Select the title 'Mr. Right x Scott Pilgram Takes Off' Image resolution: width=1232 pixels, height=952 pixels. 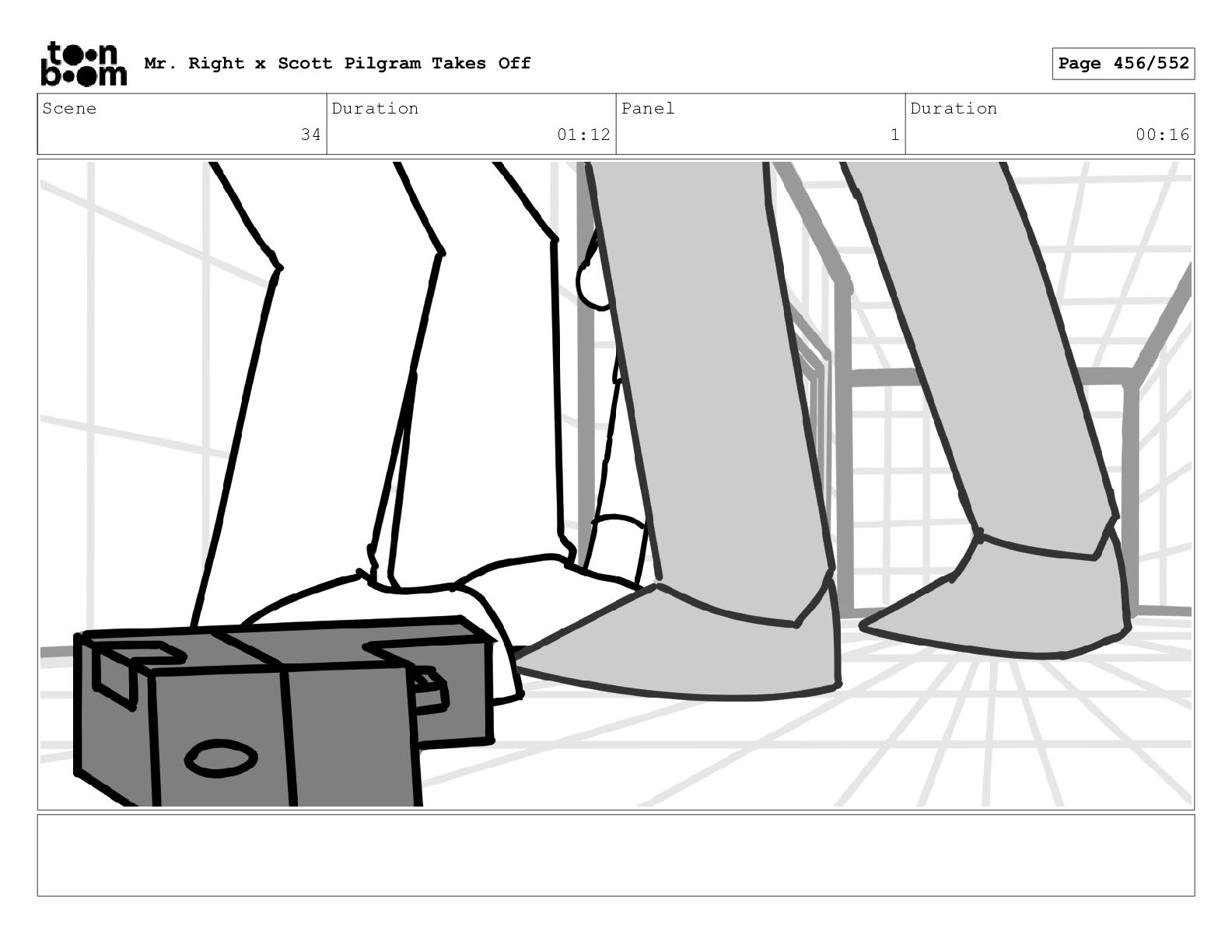[338, 63]
